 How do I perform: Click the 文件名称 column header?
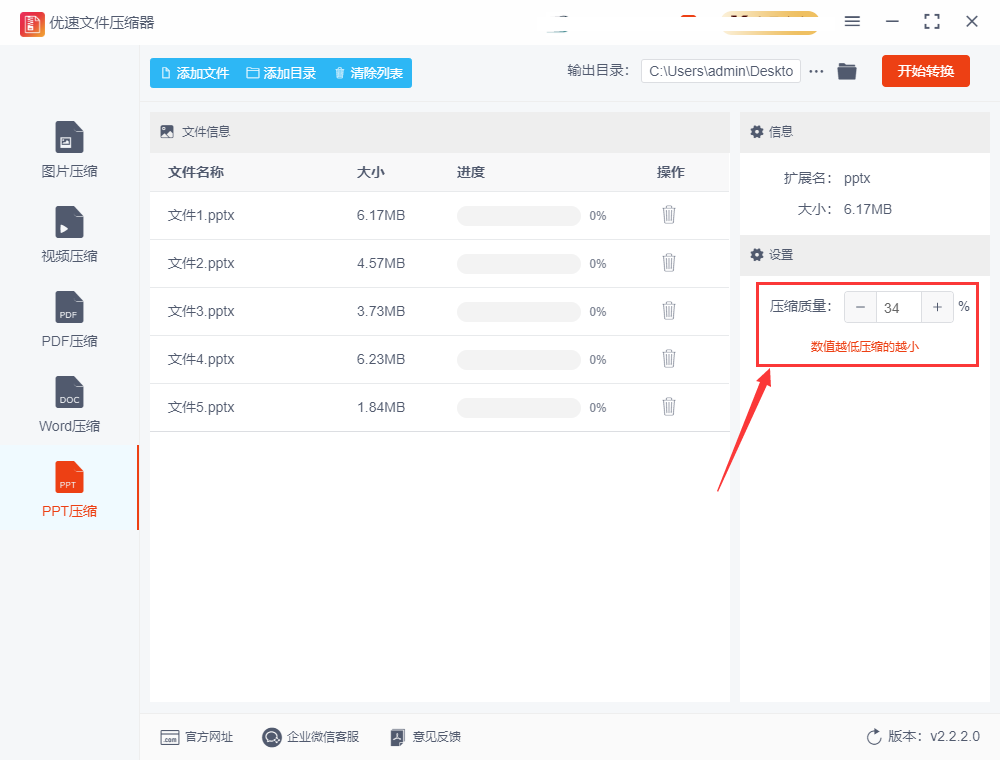pos(196,172)
